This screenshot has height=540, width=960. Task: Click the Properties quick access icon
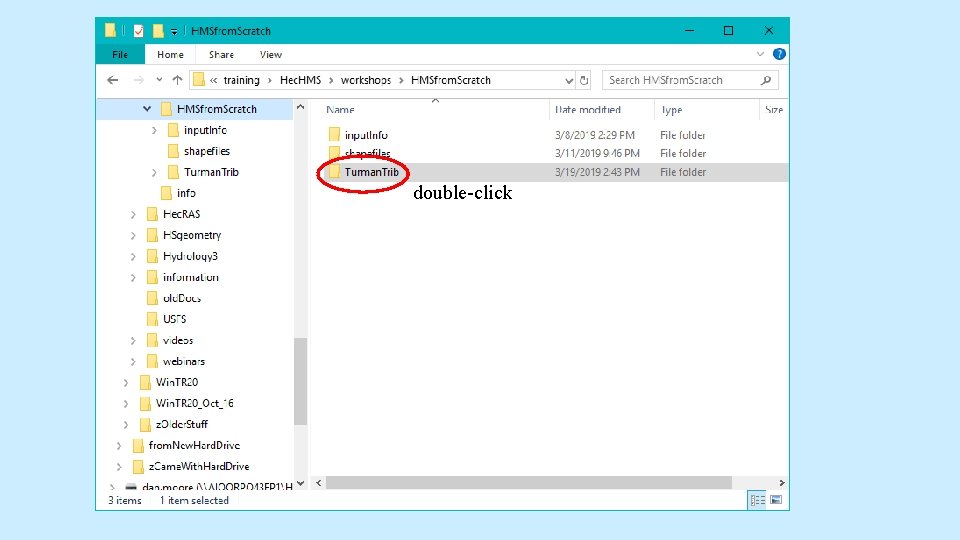[x=139, y=31]
